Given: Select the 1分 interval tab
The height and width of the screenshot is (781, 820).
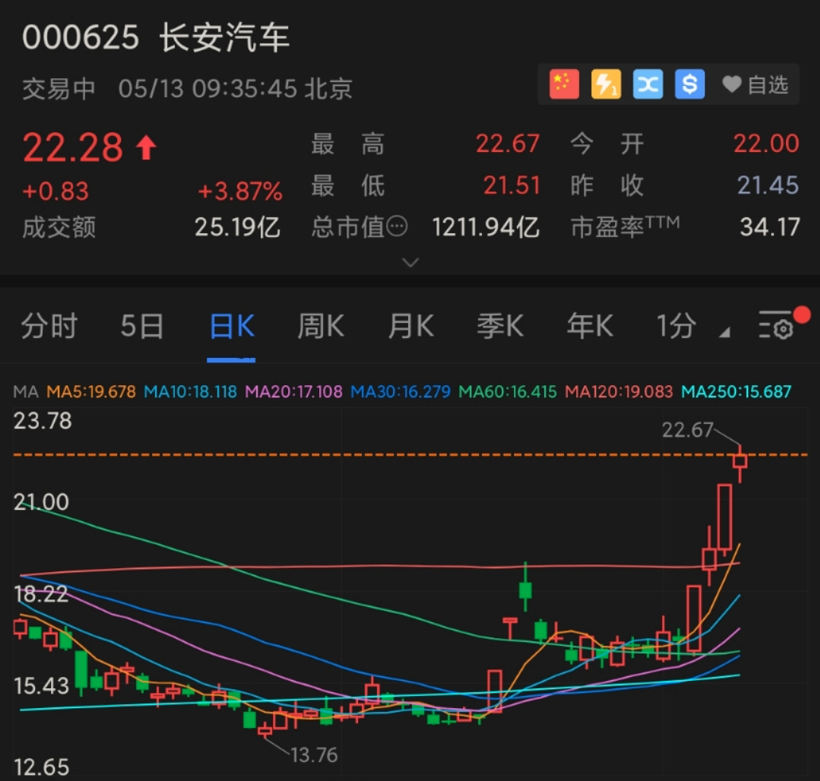Looking at the screenshot, I should coord(676,326).
